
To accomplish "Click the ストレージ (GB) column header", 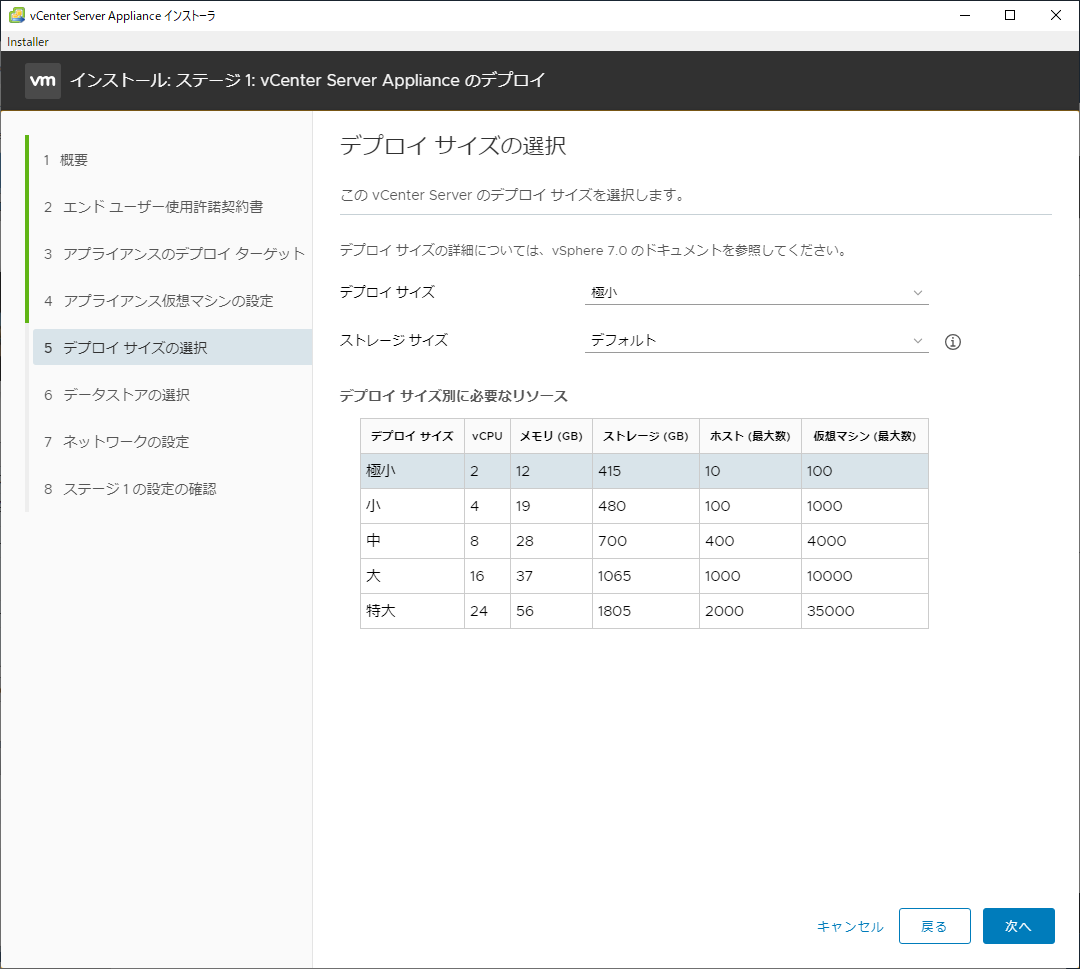I will 645,436.
